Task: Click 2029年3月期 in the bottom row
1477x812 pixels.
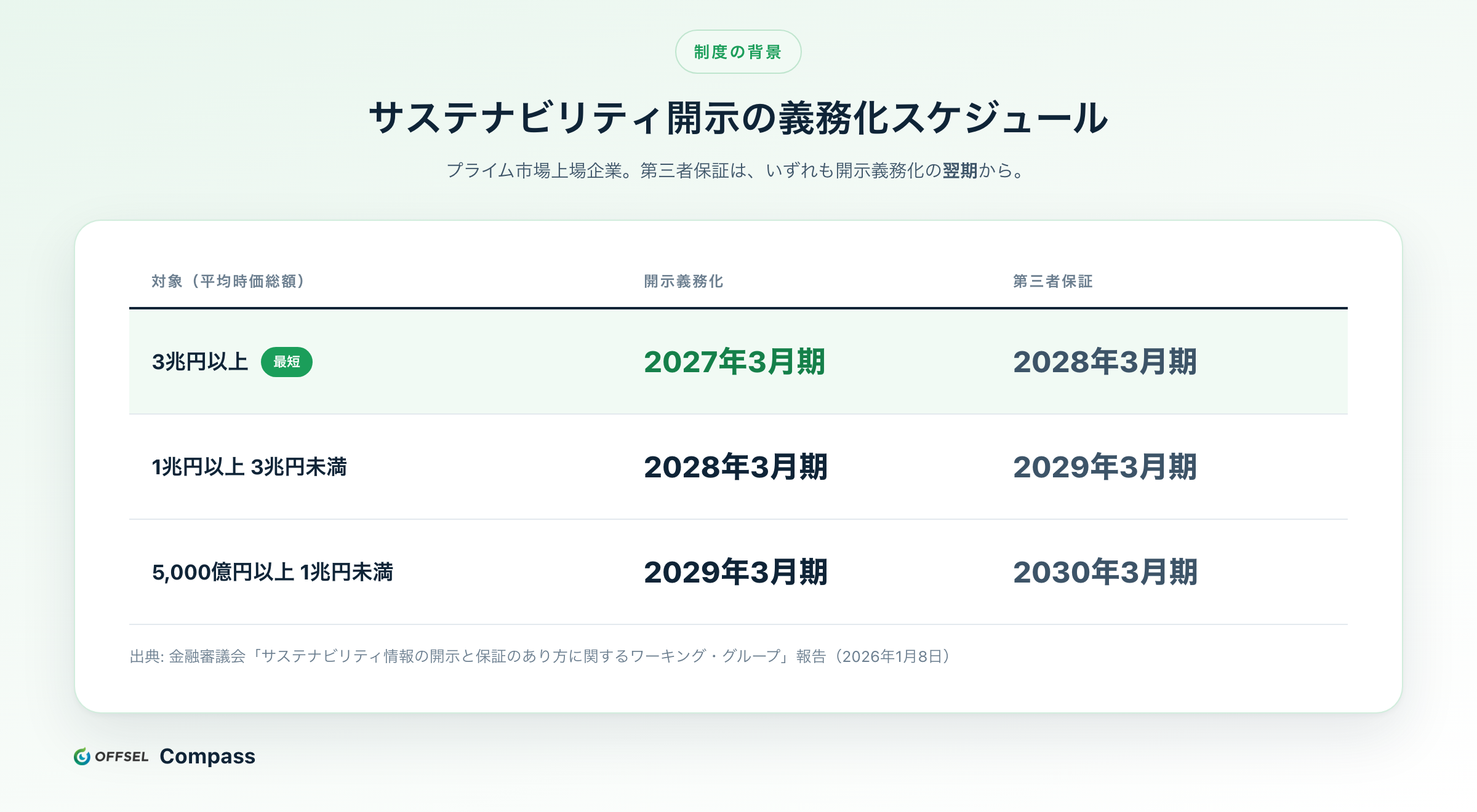Action: [735, 572]
